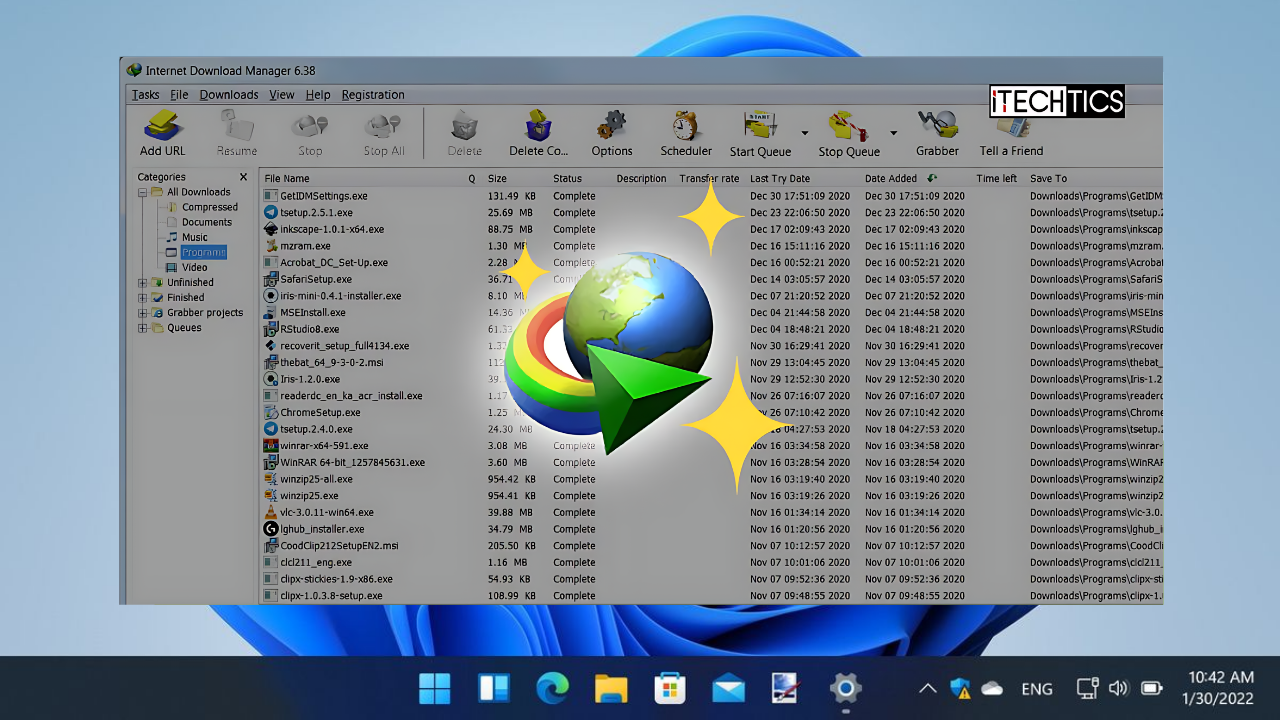Image resolution: width=1280 pixels, height=720 pixels.
Task: Close the Categories panel
Action: point(243,177)
